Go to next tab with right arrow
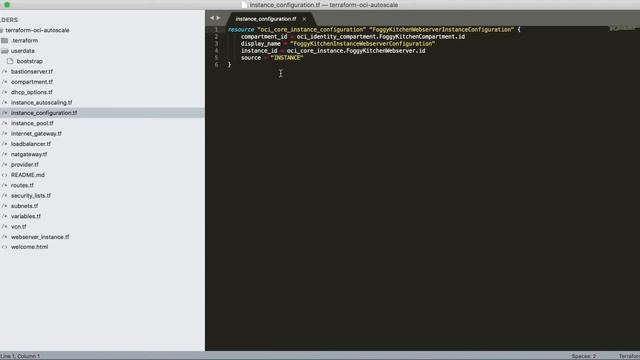This screenshot has width=640, height=360. pyautogui.click(x=218, y=18)
